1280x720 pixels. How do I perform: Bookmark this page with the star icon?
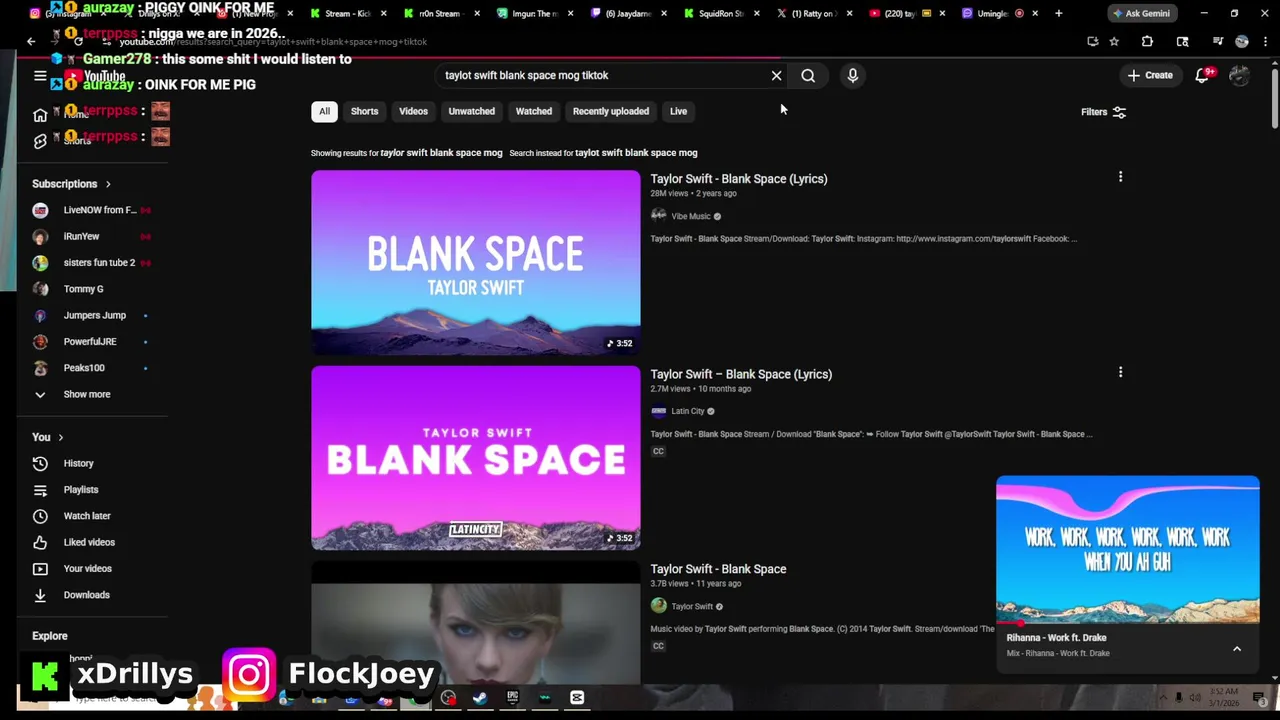(1114, 41)
